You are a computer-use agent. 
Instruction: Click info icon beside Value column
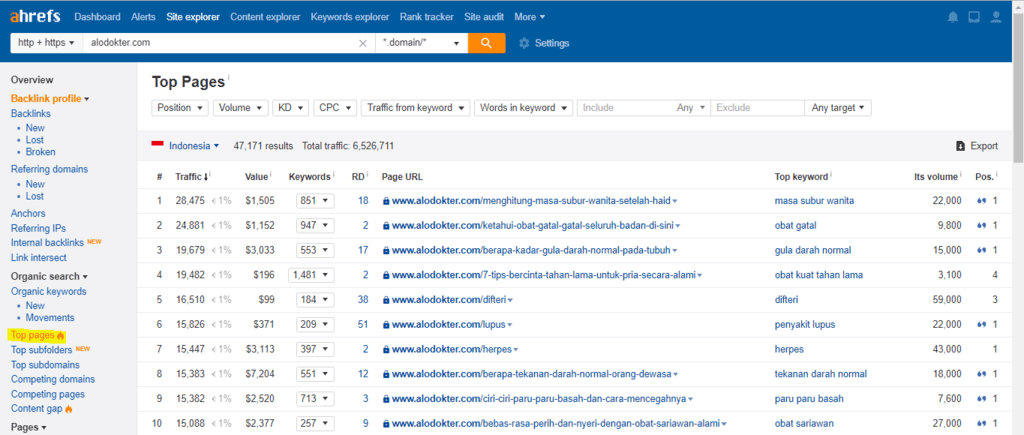coord(271,175)
